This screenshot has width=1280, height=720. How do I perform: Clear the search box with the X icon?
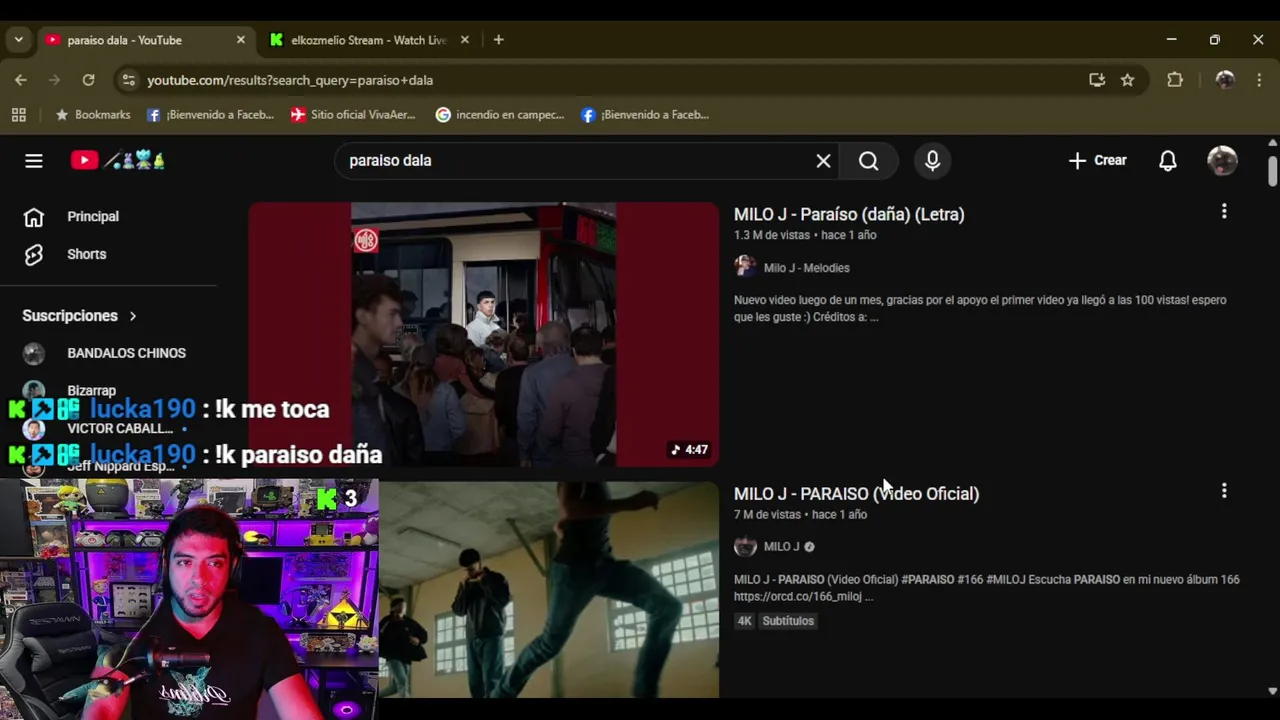pyautogui.click(x=823, y=161)
